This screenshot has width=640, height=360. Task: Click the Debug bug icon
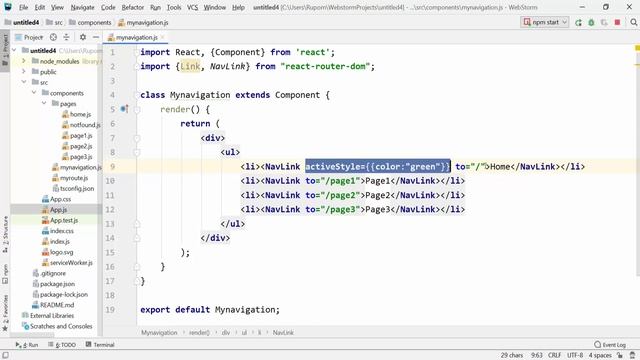[x=591, y=22]
